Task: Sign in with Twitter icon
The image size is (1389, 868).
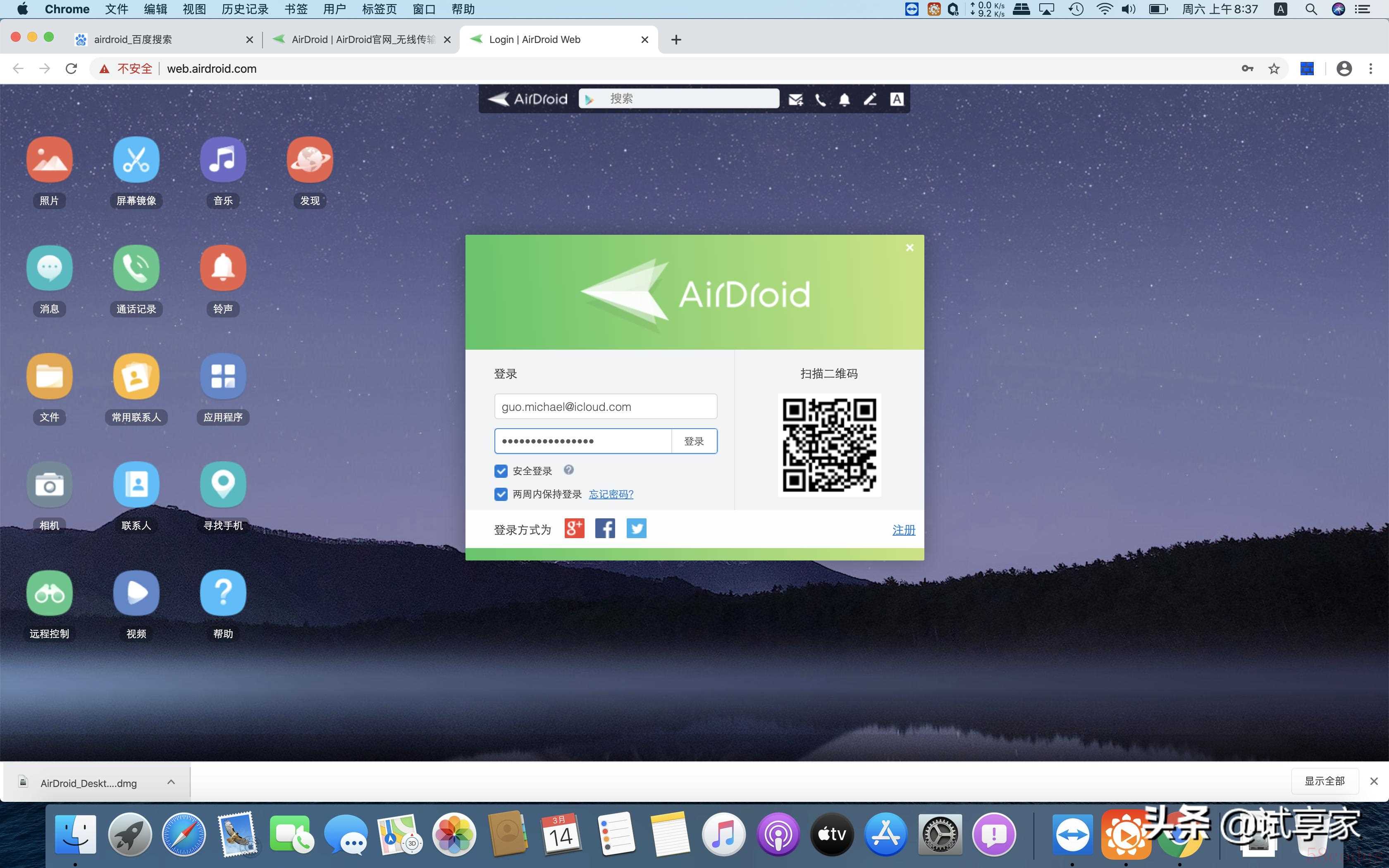Action: [x=636, y=528]
